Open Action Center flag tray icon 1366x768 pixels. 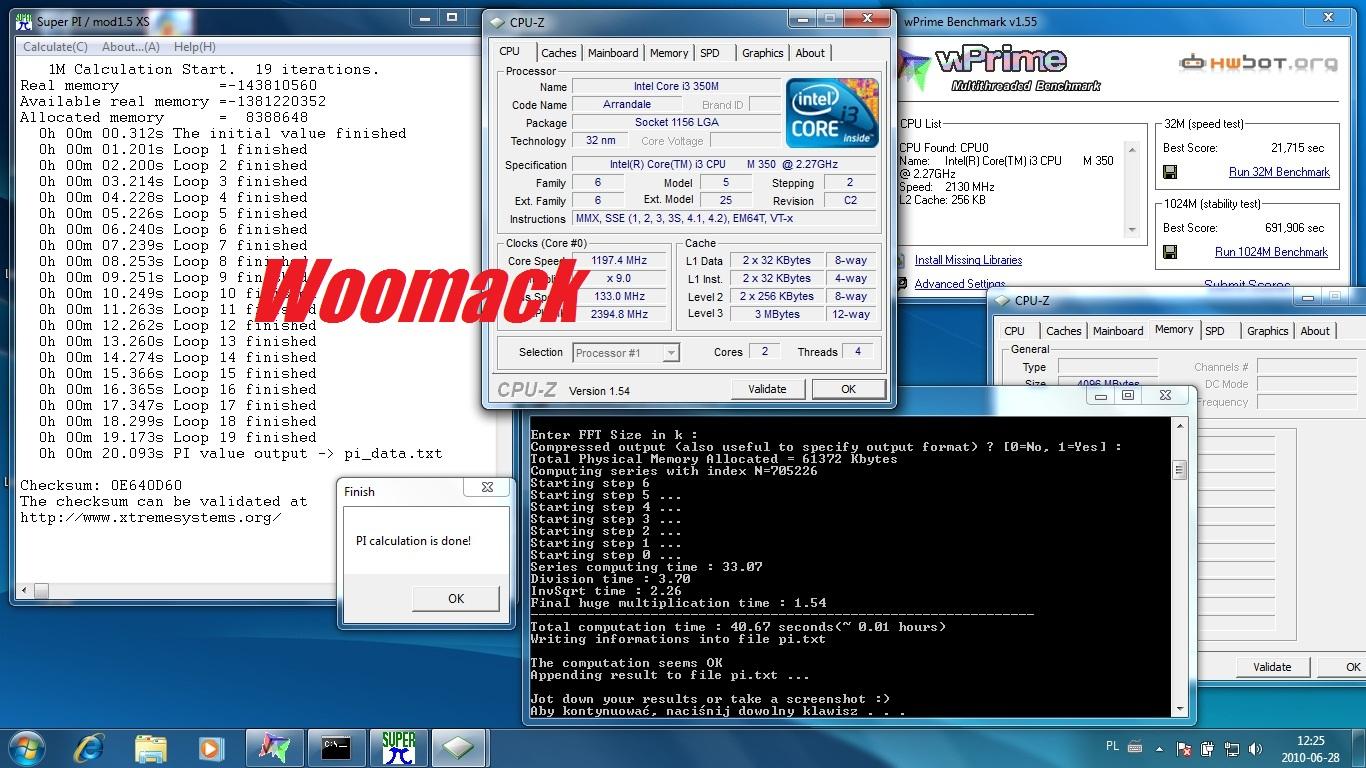pos(1186,748)
